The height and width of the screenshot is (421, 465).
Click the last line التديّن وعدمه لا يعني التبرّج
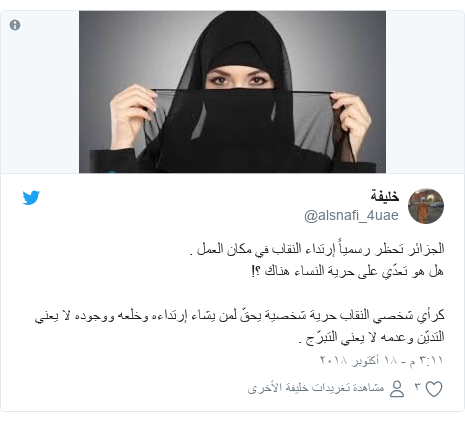(372, 337)
